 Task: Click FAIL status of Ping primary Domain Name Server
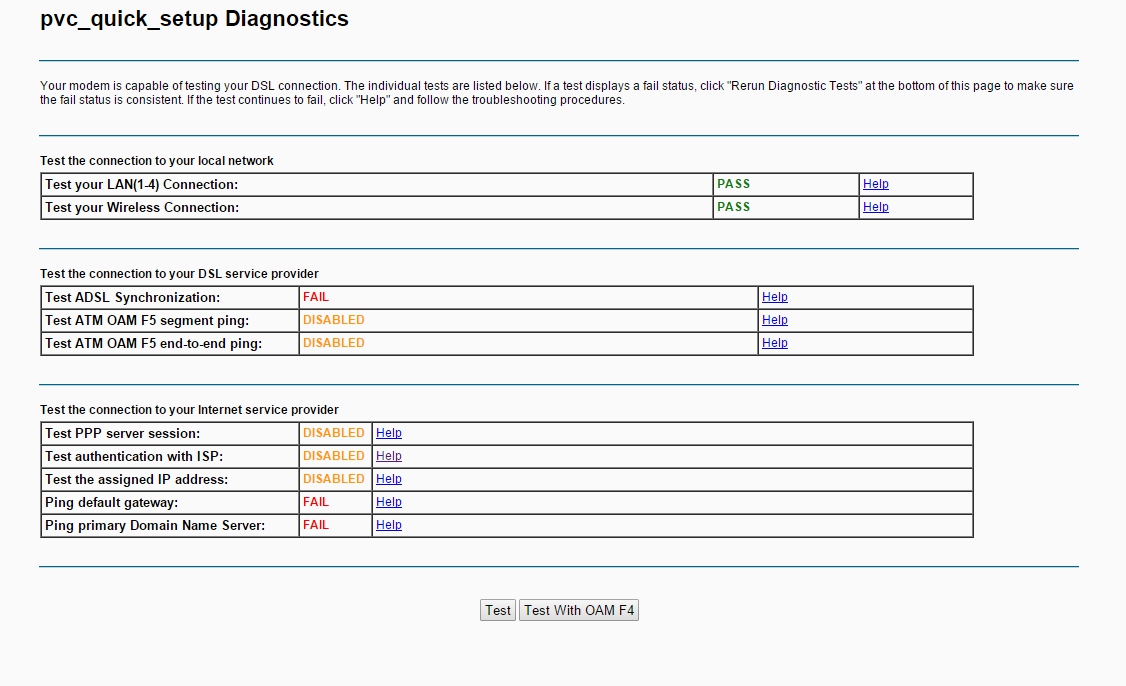(x=316, y=525)
